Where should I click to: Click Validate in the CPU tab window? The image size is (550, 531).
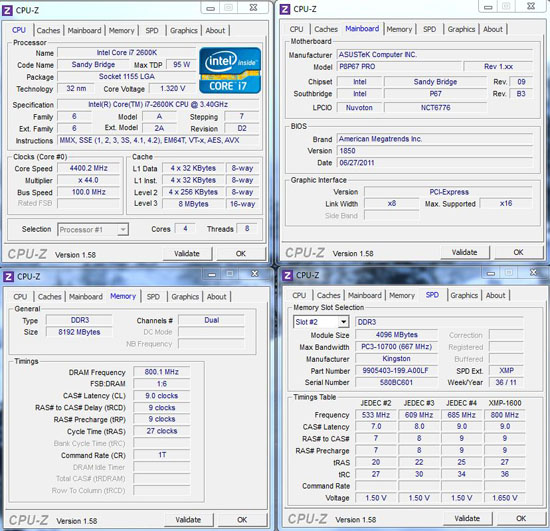pyautogui.click(x=187, y=254)
